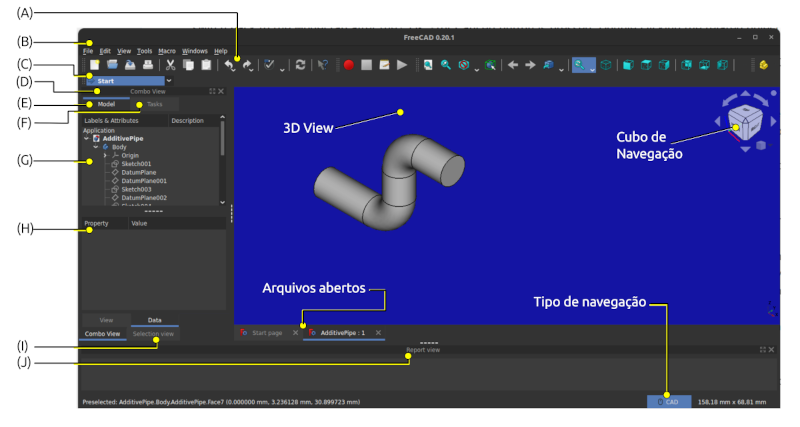800x427 pixels.
Task: Open the File menu
Action: click(x=88, y=51)
